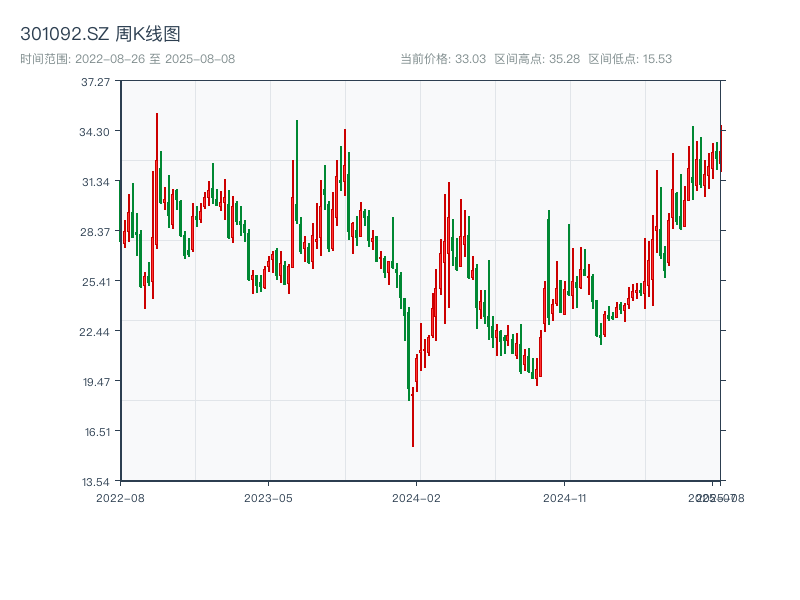Click the 37.27 y-axis label

click(95, 82)
